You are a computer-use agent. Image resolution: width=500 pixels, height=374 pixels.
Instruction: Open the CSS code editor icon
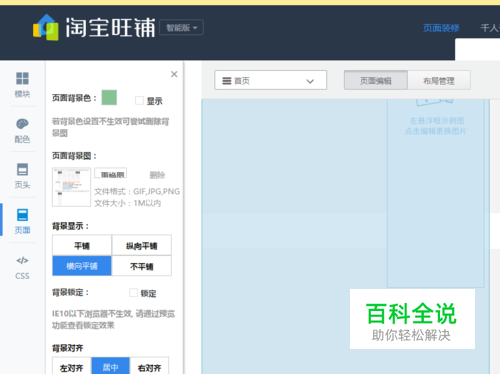(x=22, y=267)
